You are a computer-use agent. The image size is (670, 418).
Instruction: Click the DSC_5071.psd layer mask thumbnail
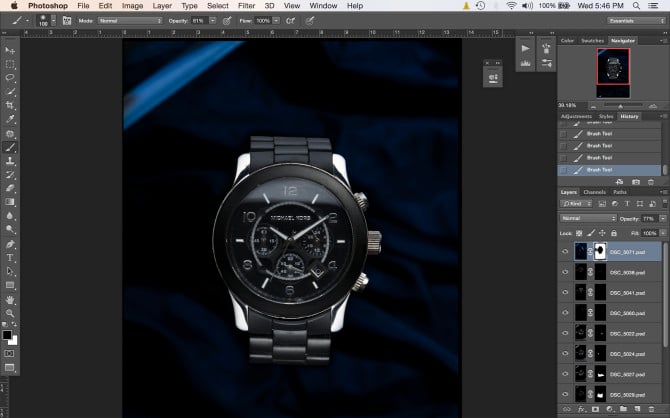pos(600,251)
